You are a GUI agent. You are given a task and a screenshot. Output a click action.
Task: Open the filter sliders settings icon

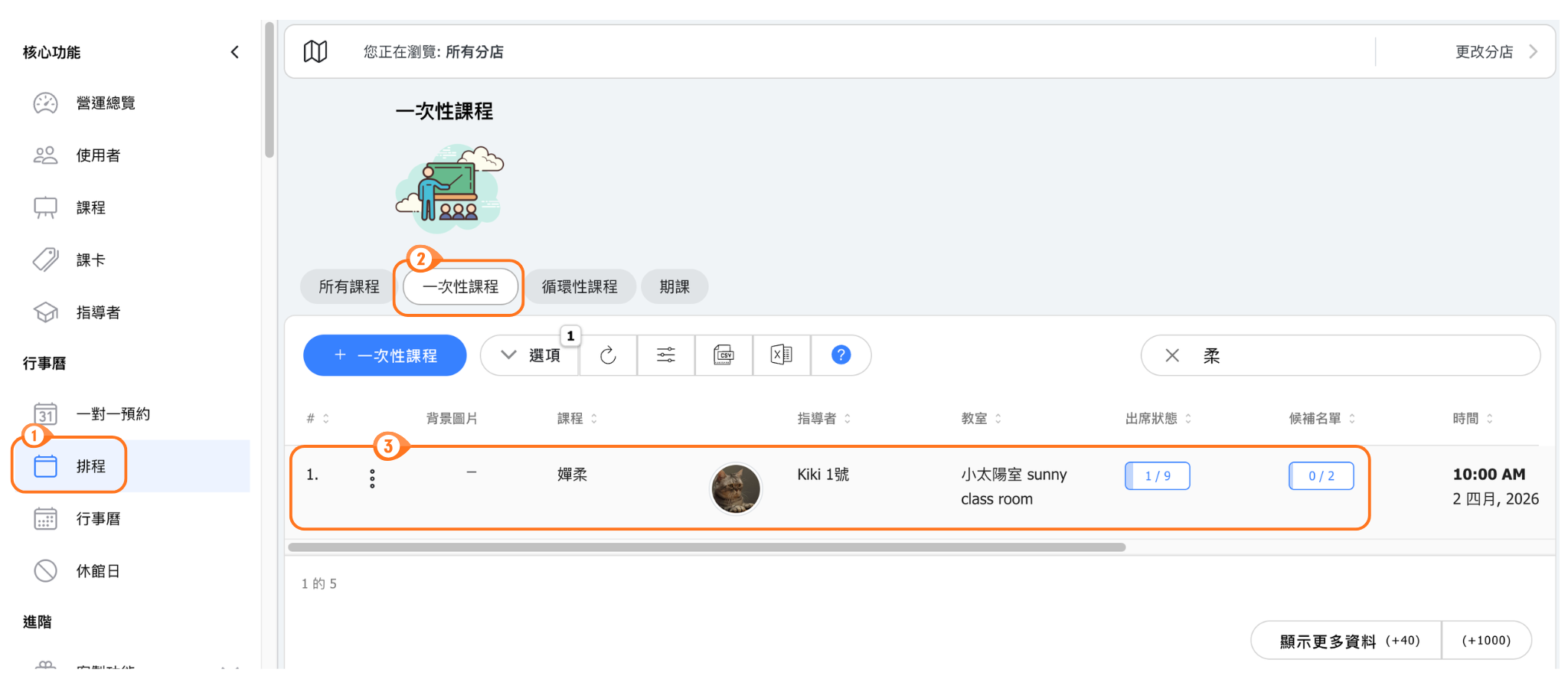click(666, 355)
